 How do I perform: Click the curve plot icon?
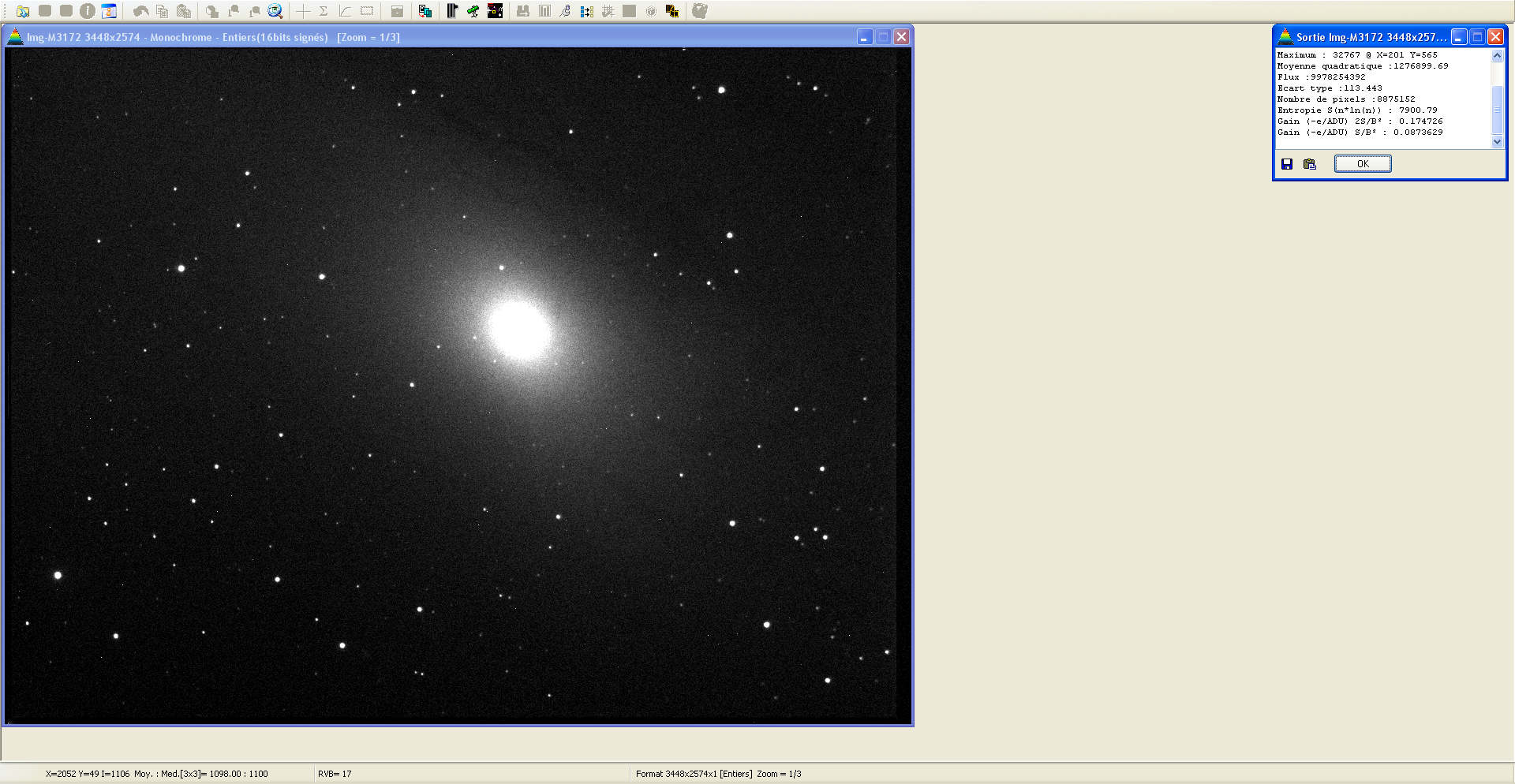pos(345,11)
